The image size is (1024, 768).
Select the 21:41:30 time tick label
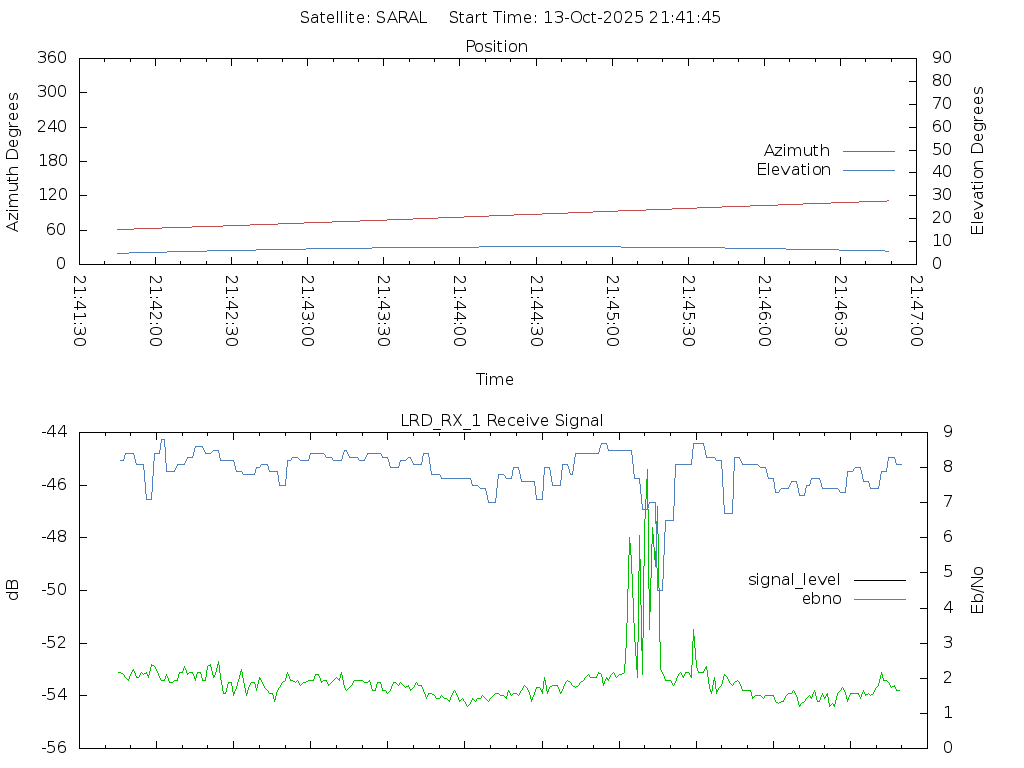tap(79, 311)
